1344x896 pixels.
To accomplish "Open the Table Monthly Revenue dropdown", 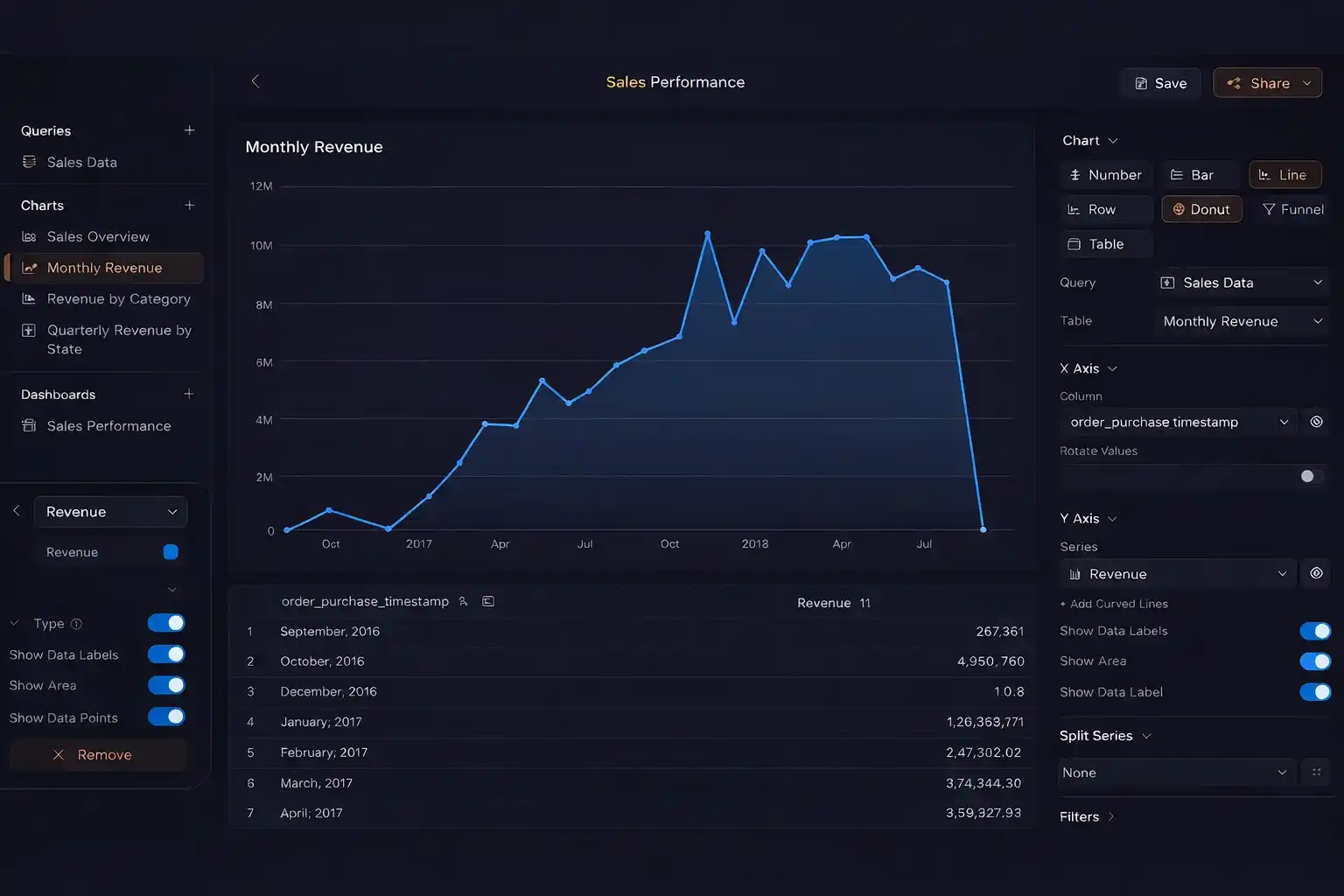I will (x=1241, y=321).
